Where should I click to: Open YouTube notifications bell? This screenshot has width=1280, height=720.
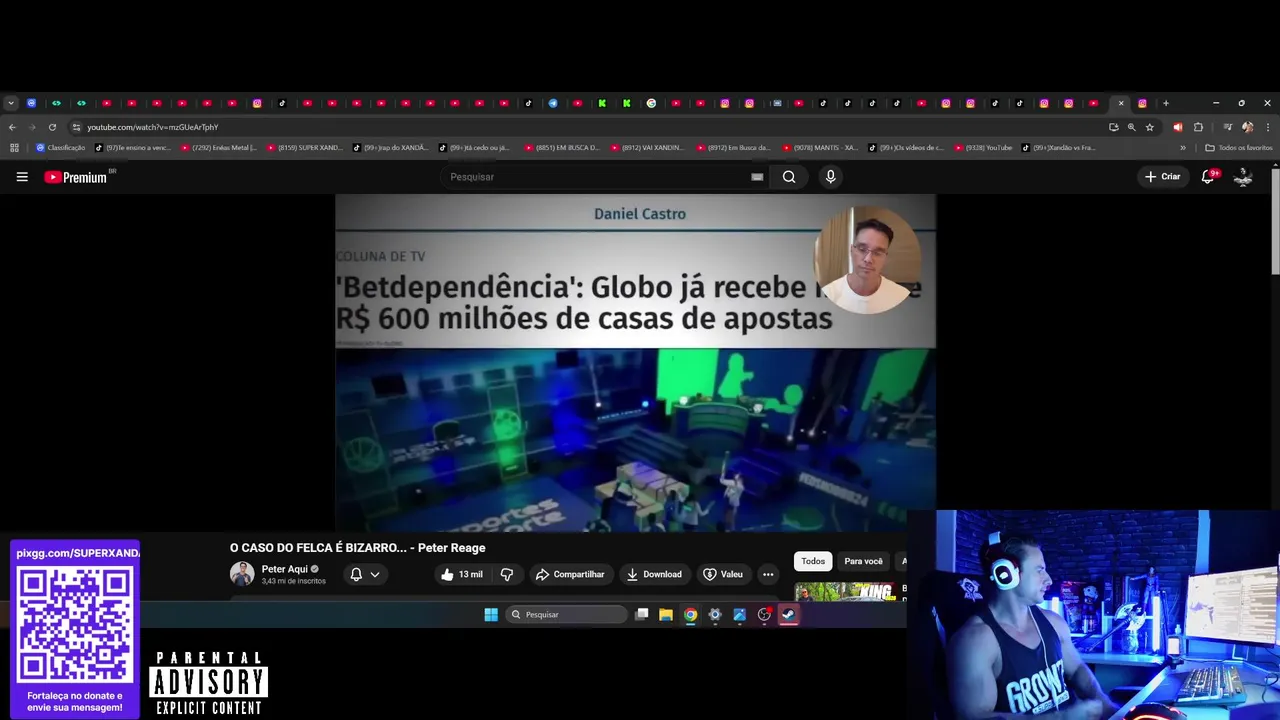[1208, 177]
